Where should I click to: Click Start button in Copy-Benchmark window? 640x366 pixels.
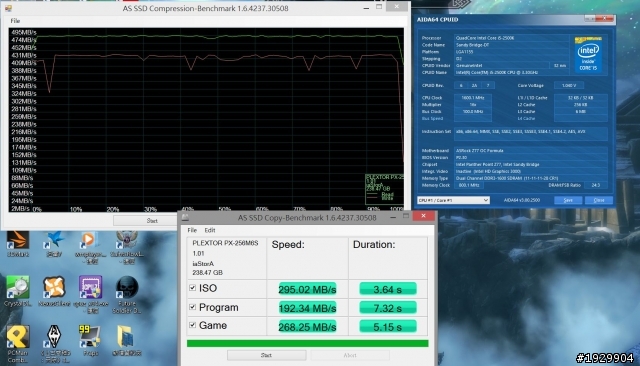267,355
